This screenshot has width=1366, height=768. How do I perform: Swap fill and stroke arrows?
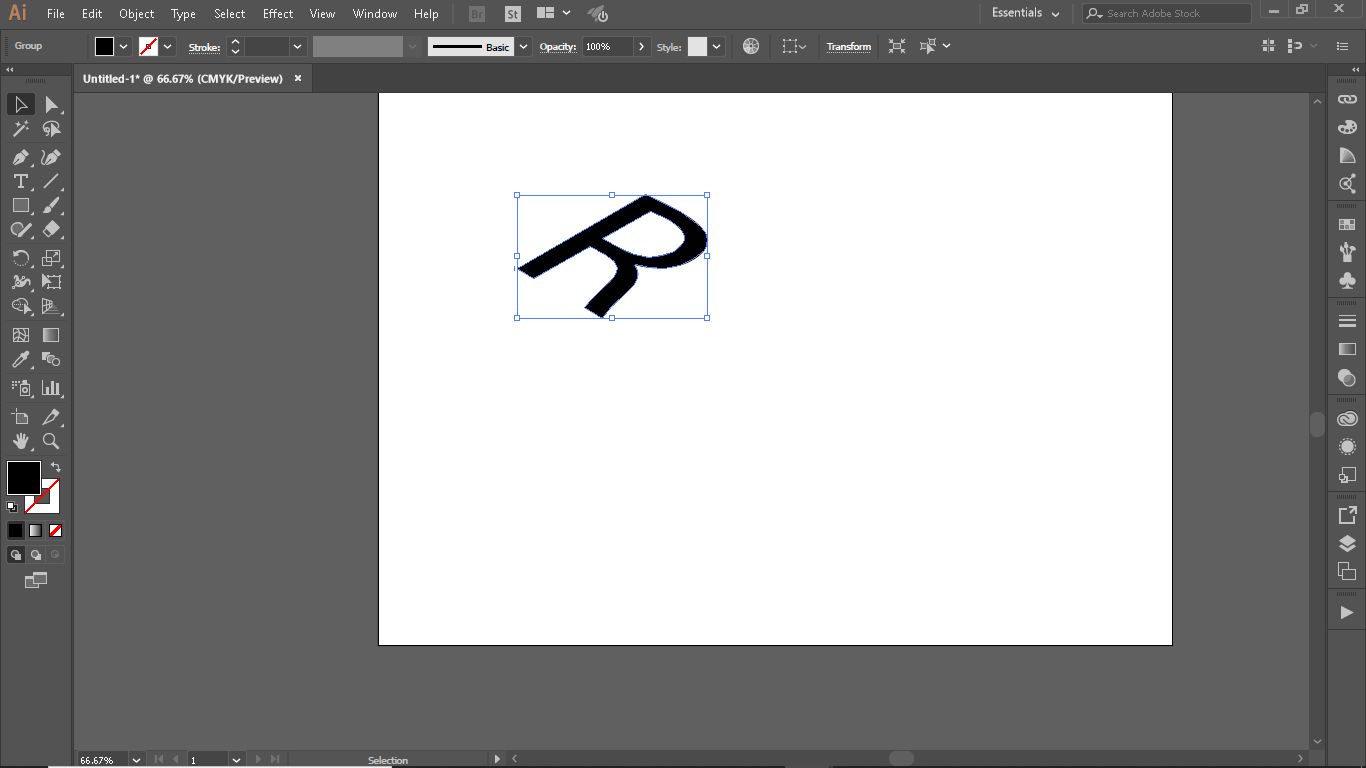click(x=56, y=467)
